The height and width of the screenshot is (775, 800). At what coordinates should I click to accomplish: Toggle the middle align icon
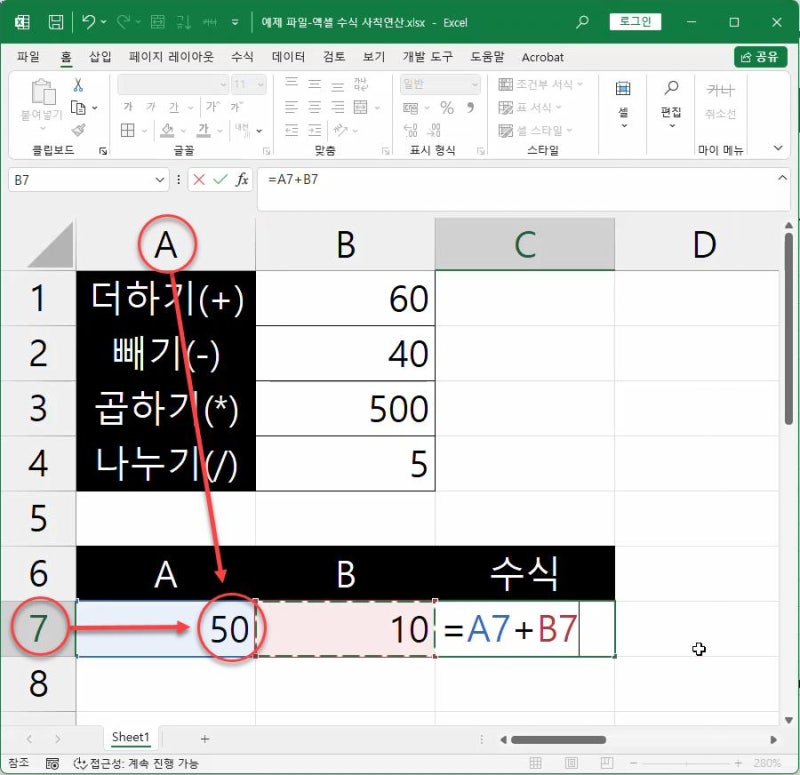(x=315, y=84)
